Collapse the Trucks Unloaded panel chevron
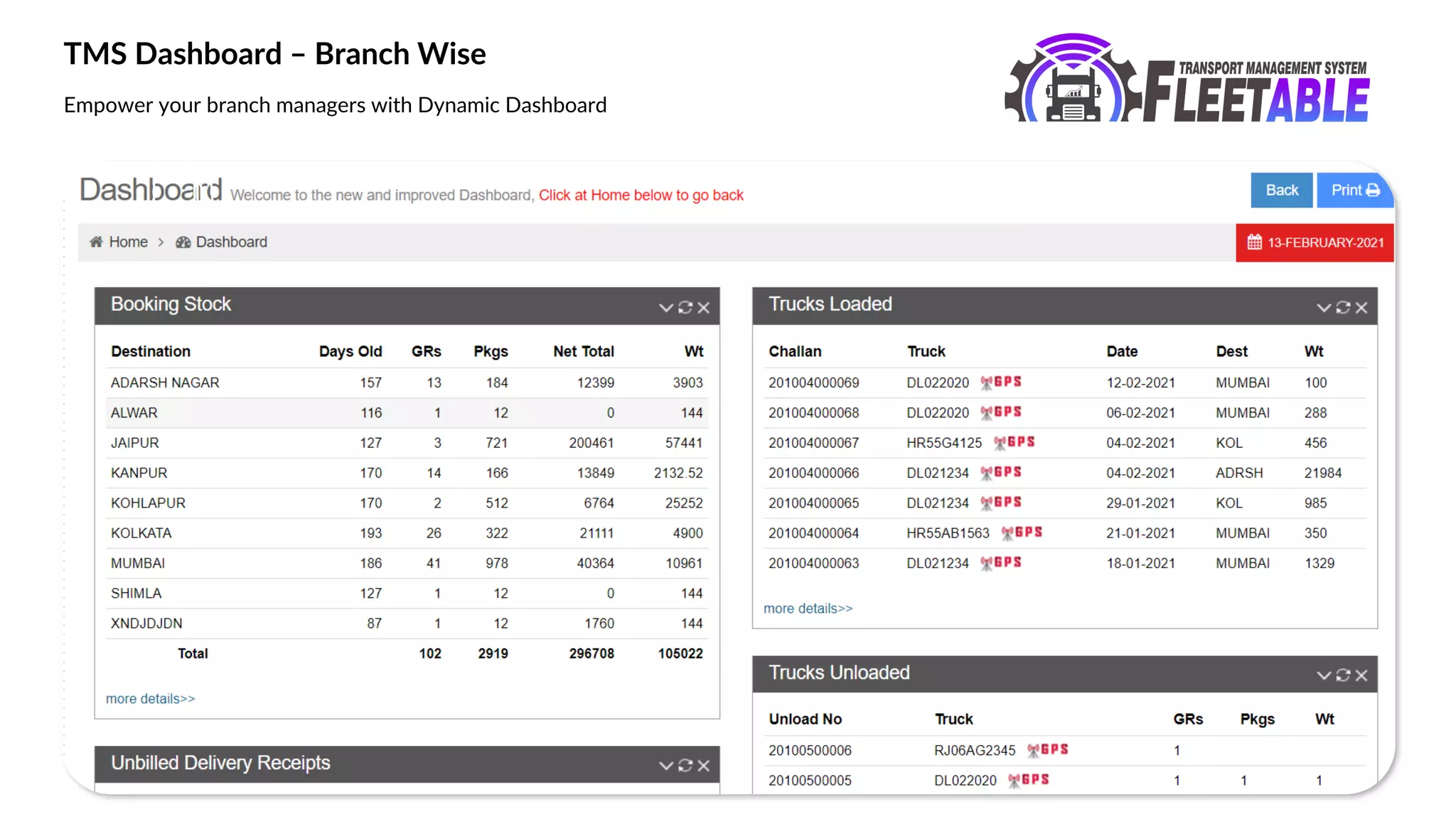This screenshot has width=1456, height=819. 1323,675
